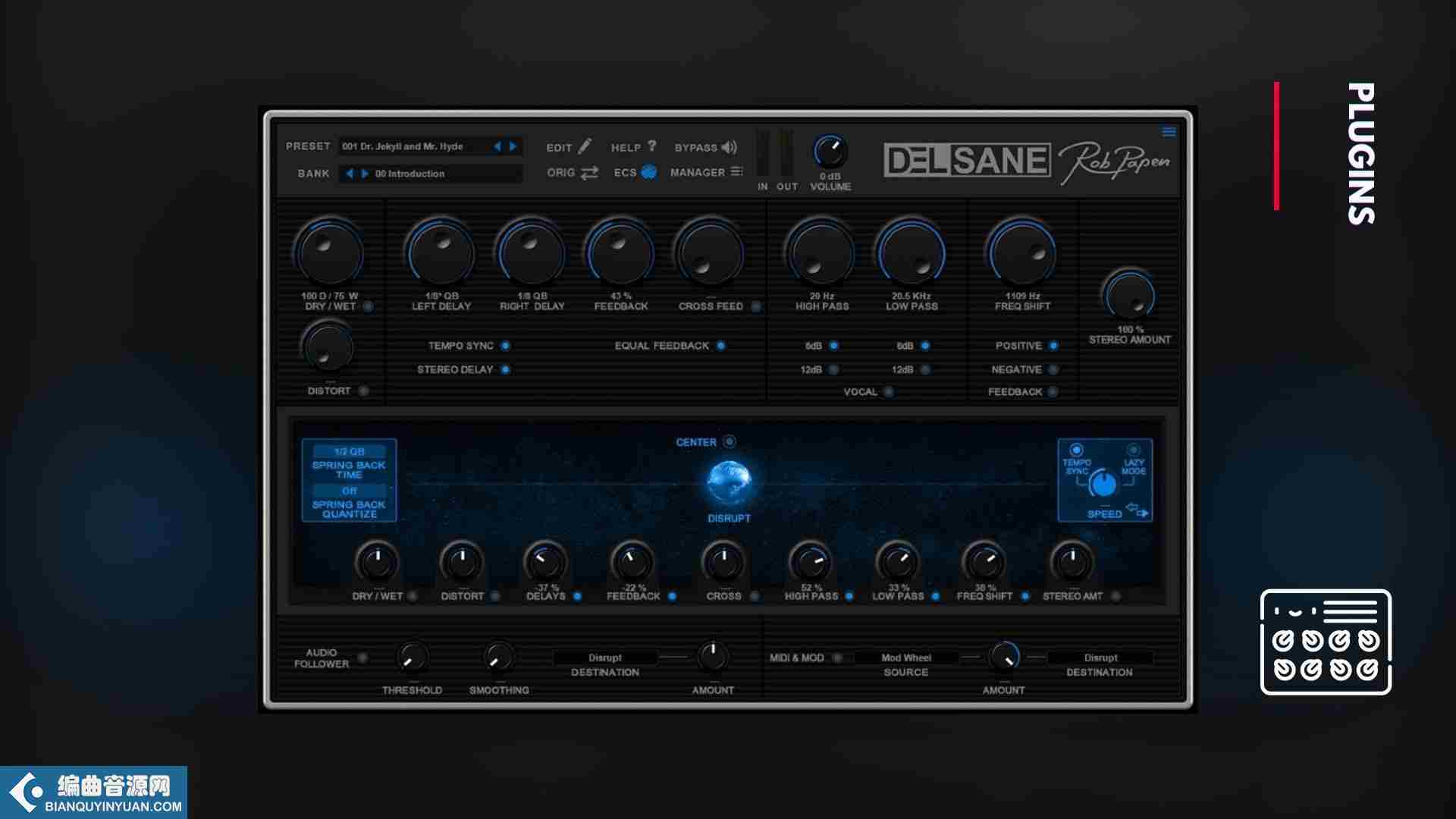Click the main Low Pass knob
Screen dimensions: 1456x819
(x=911, y=254)
